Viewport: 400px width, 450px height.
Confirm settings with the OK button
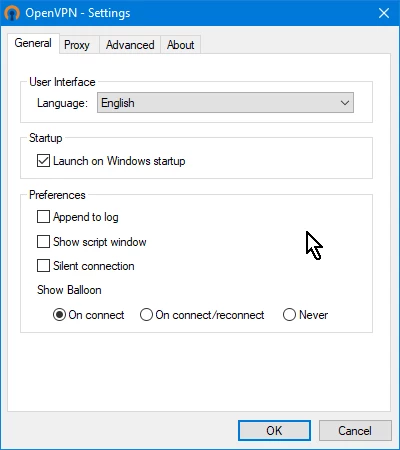click(274, 431)
